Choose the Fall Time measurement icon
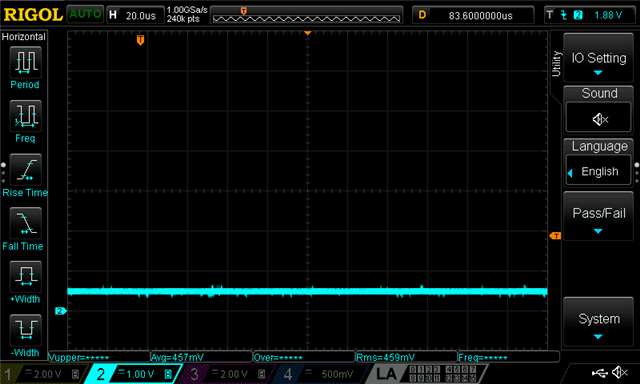 26,223
